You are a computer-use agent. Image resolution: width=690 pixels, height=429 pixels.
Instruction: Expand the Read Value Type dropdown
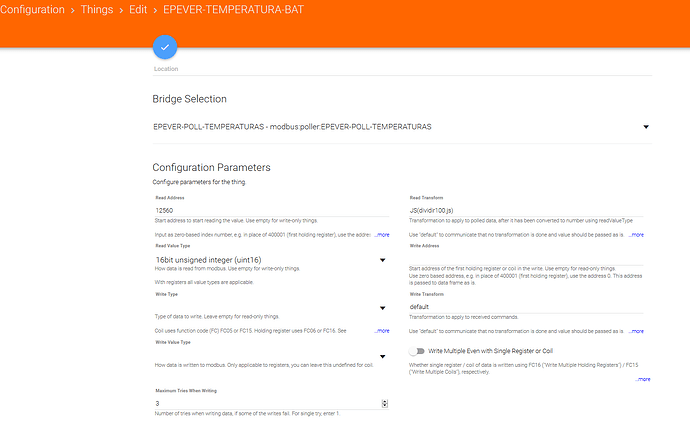point(383,261)
